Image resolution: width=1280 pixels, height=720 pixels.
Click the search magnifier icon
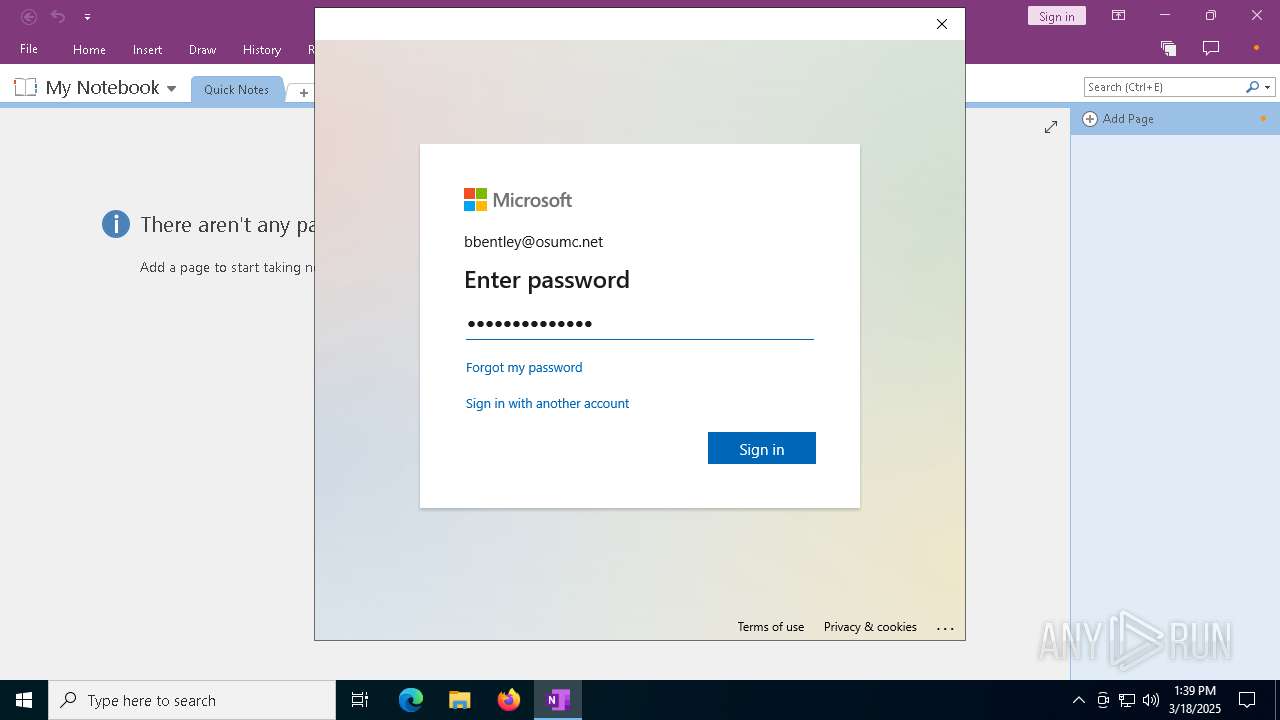[1252, 87]
